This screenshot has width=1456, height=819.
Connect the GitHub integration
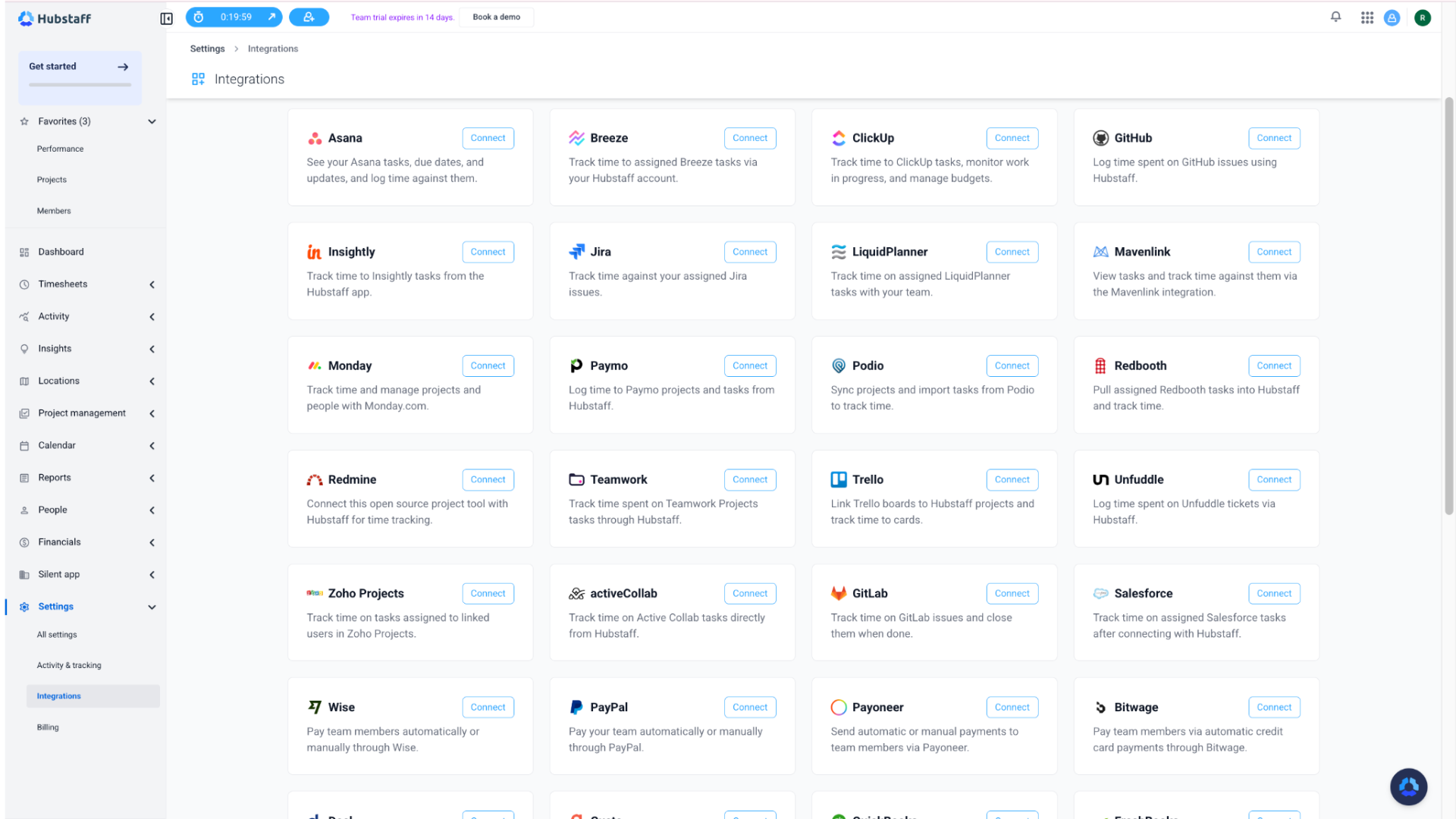point(1274,138)
